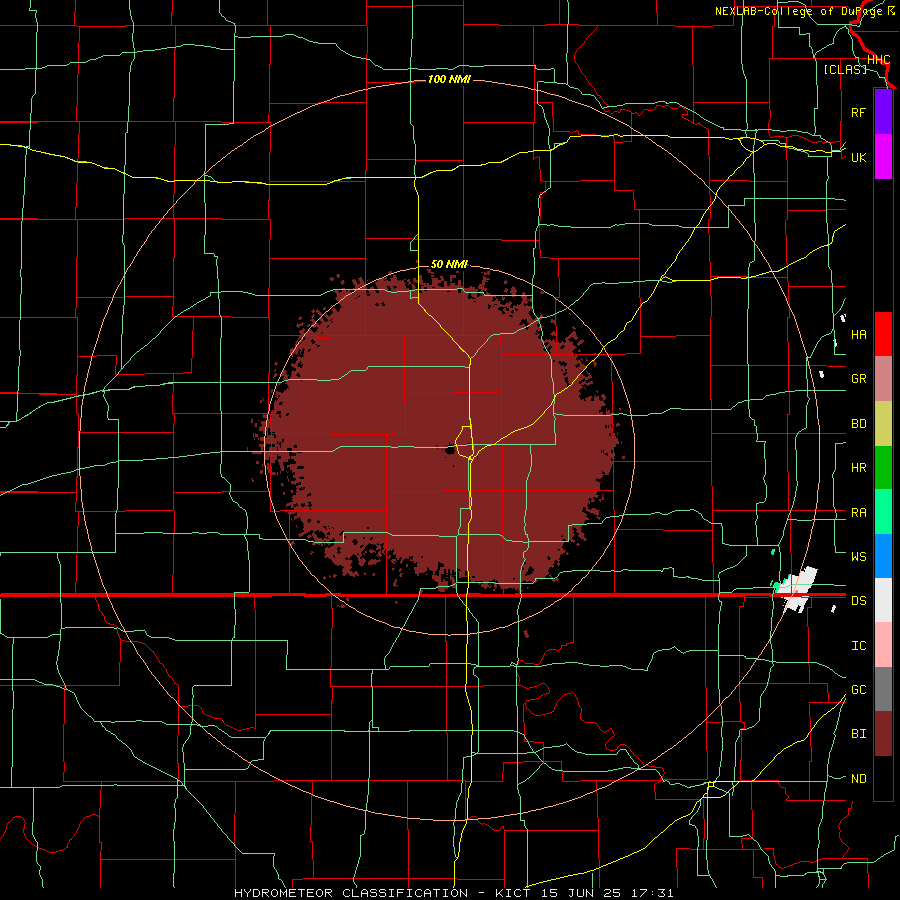Viewport: 900px width, 900px height.
Task: Click the GR legend label
Action: coord(858,379)
